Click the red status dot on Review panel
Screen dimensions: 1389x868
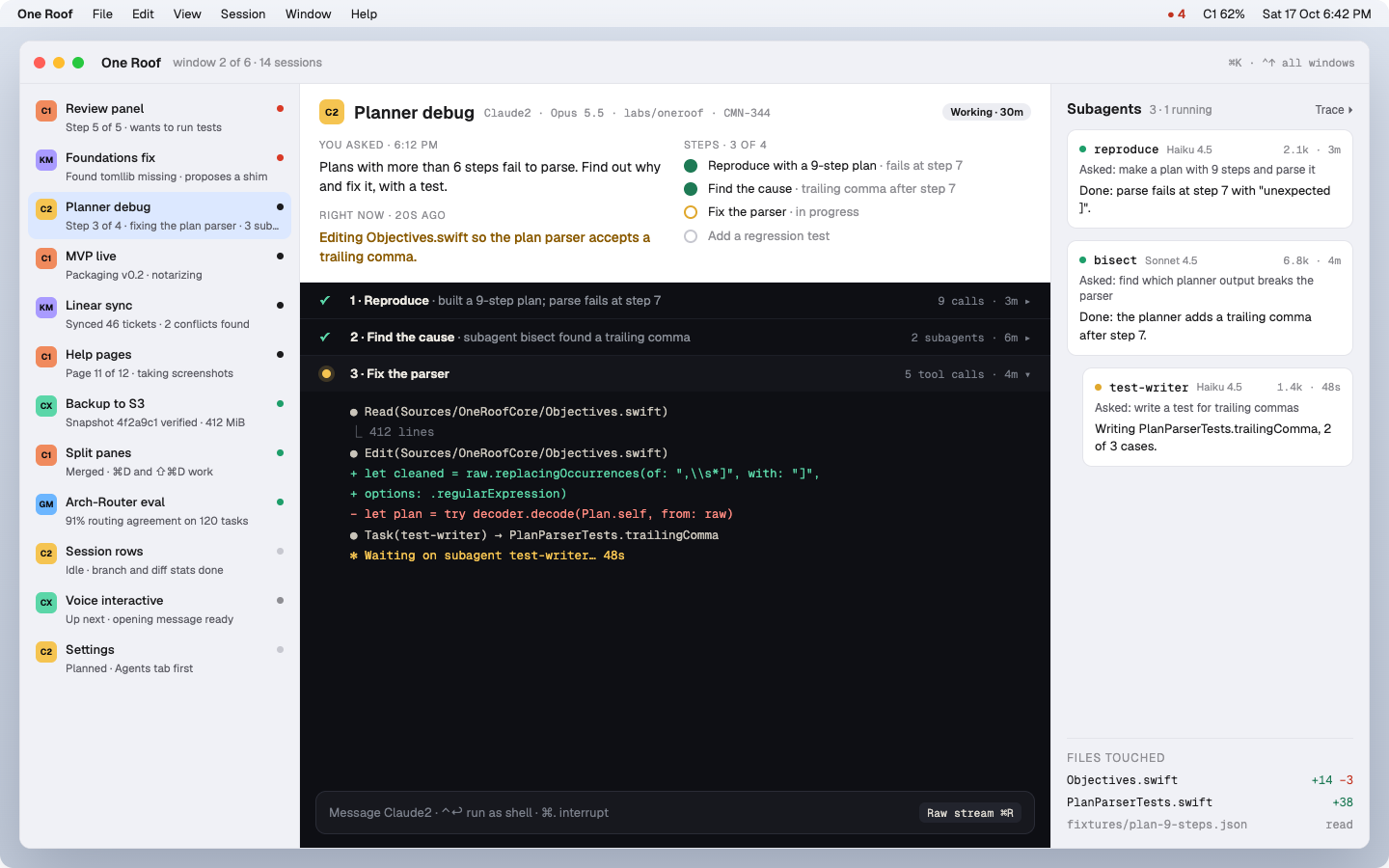coord(280,108)
